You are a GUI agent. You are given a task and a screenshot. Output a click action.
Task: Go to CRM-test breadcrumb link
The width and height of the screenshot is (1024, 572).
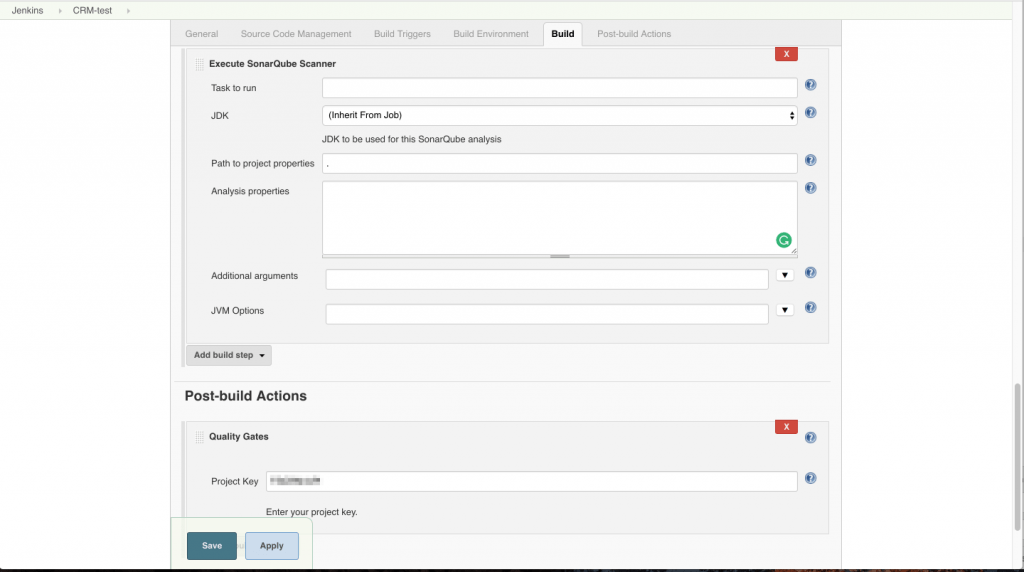pyautogui.click(x=92, y=11)
